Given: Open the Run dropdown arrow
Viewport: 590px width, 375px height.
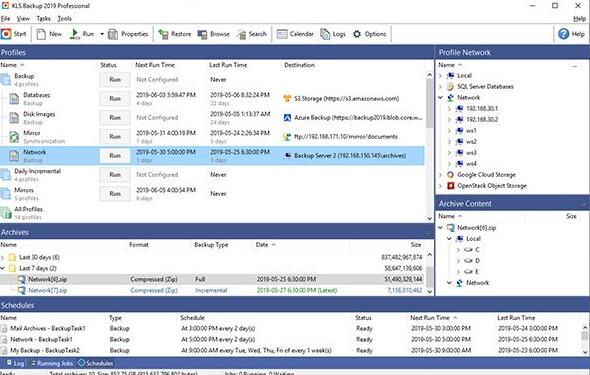Looking at the screenshot, I should tap(102, 34).
